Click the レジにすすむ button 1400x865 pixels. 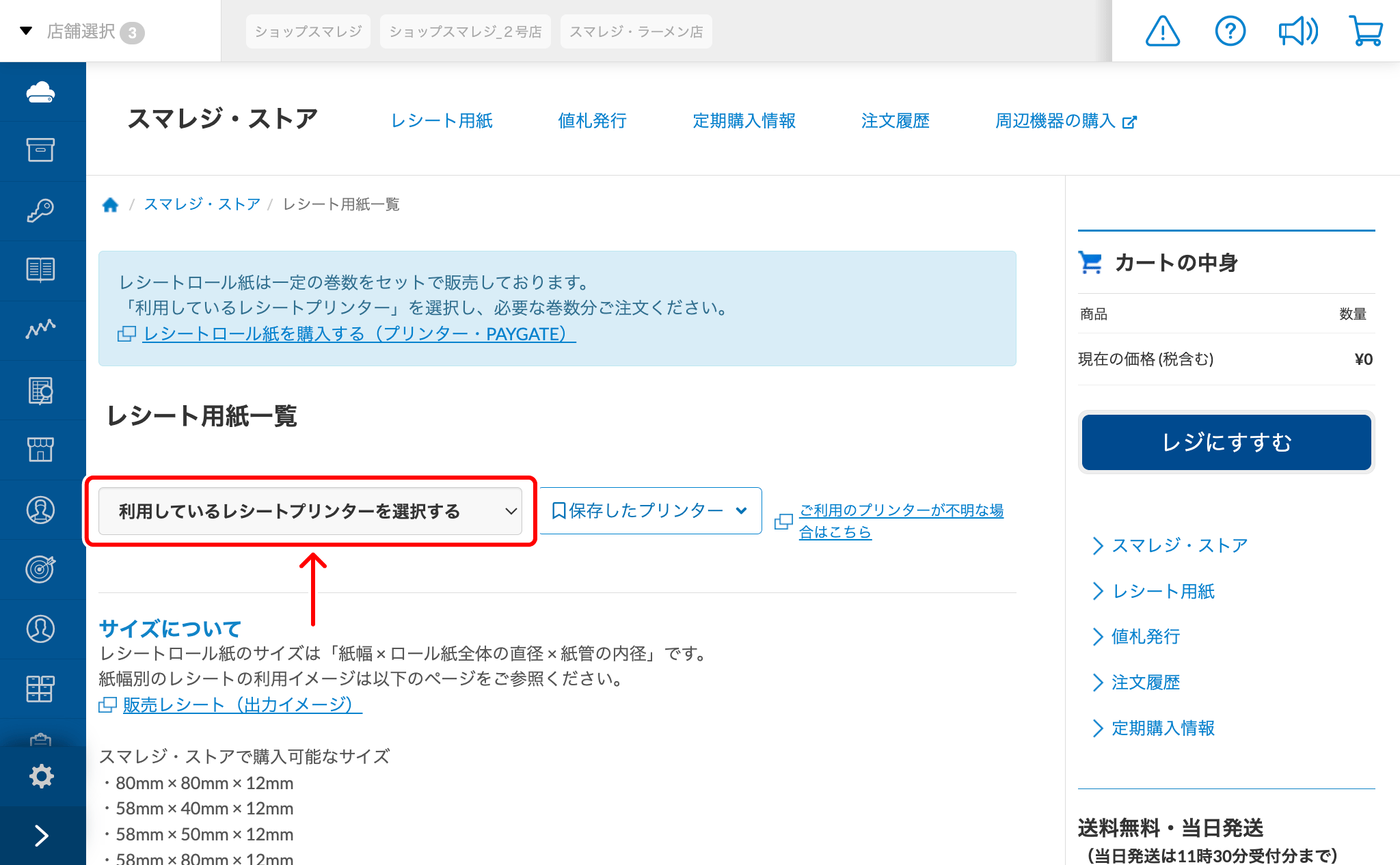coord(1226,442)
